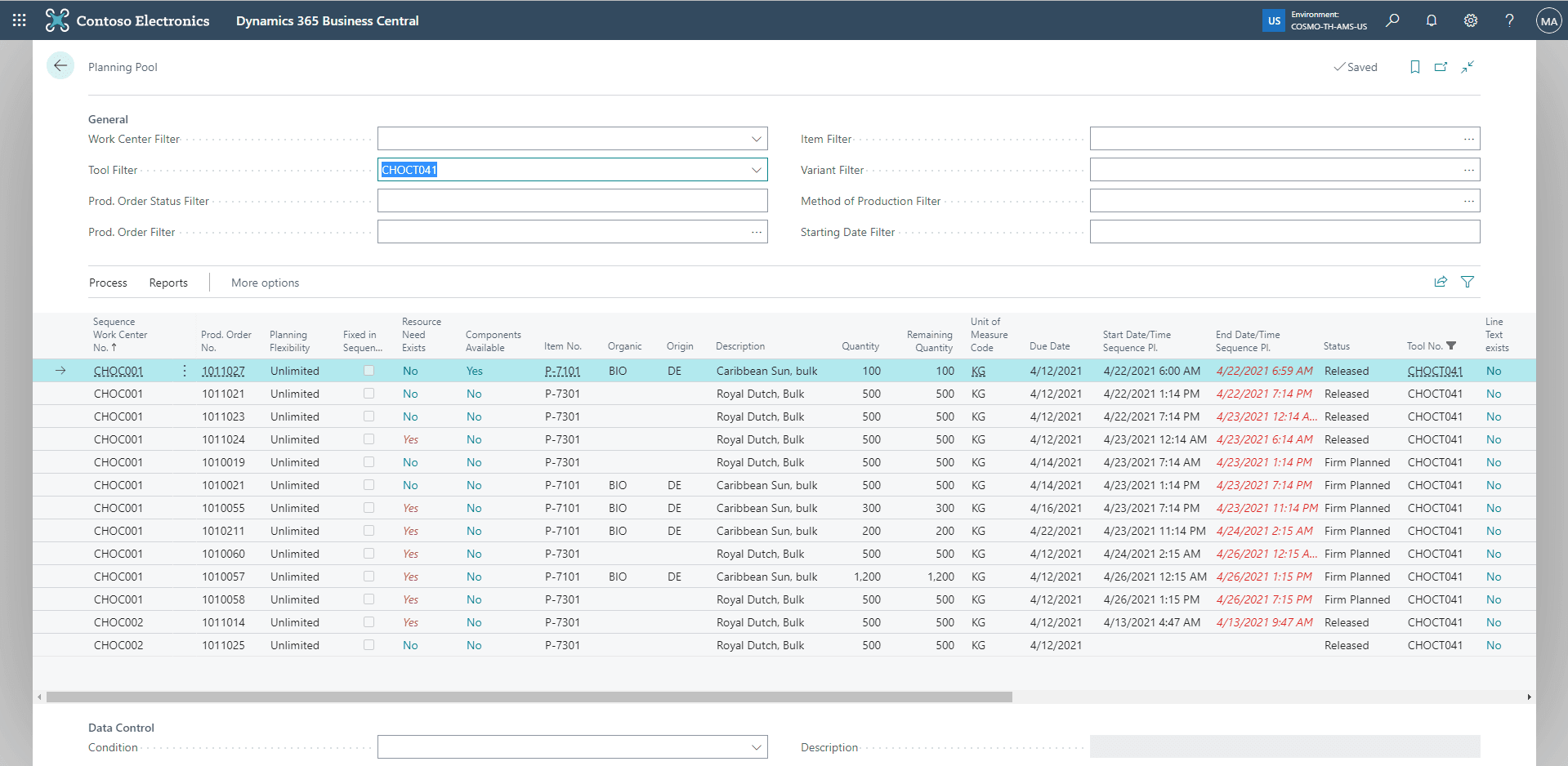Toggle Fixed in Sequence for order 1010019
This screenshot has height=766, width=1568.
pos(369,462)
